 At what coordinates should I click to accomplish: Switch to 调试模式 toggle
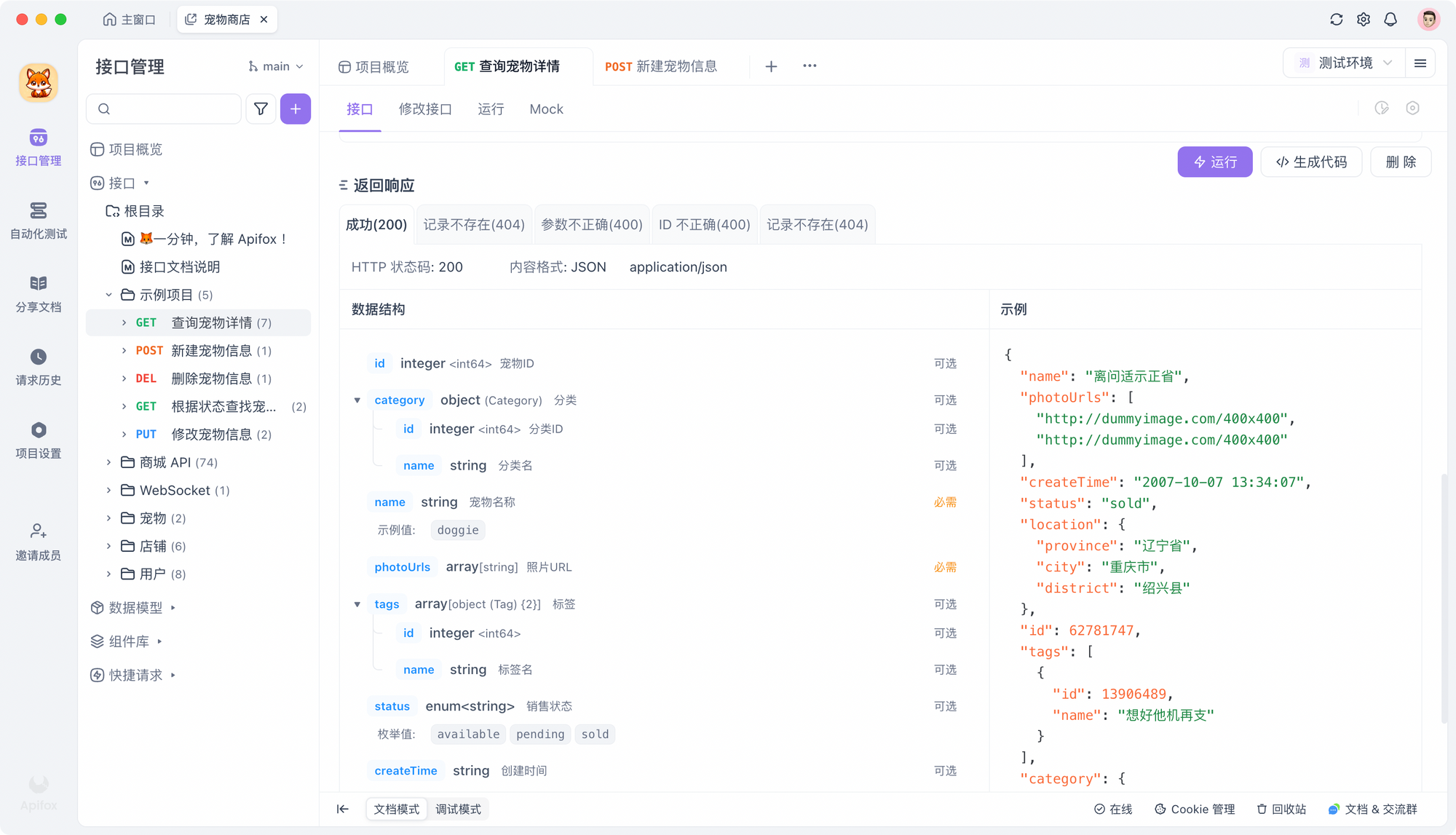tap(458, 809)
